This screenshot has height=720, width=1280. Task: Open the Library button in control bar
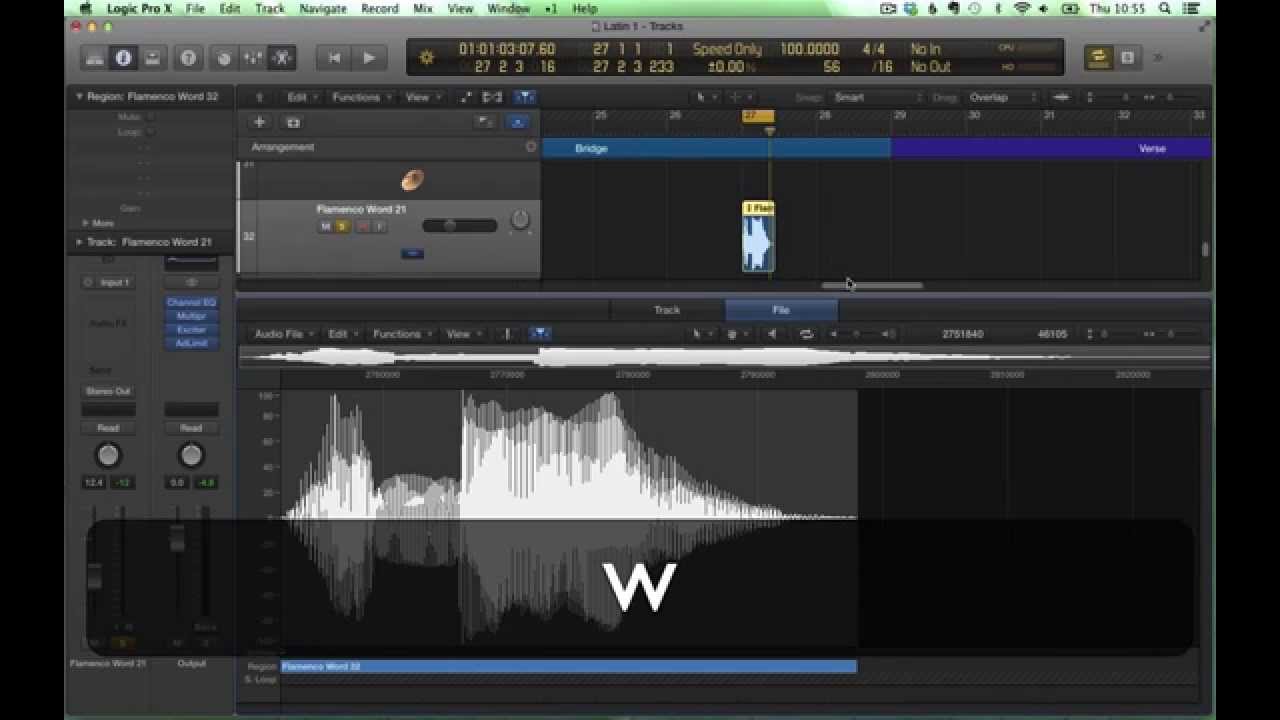95,58
